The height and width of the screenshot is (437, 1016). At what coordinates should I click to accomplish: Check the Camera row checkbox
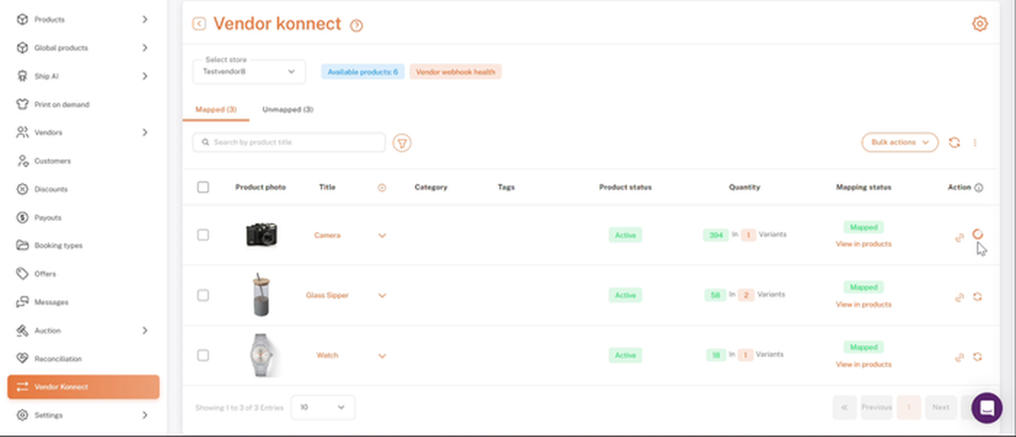(x=203, y=235)
